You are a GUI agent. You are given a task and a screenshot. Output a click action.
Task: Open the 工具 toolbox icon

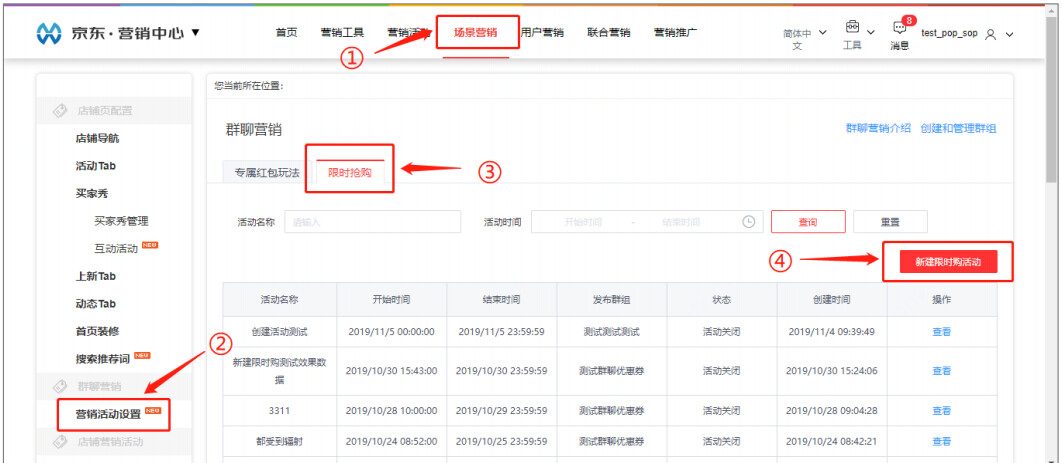(x=852, y=26)
